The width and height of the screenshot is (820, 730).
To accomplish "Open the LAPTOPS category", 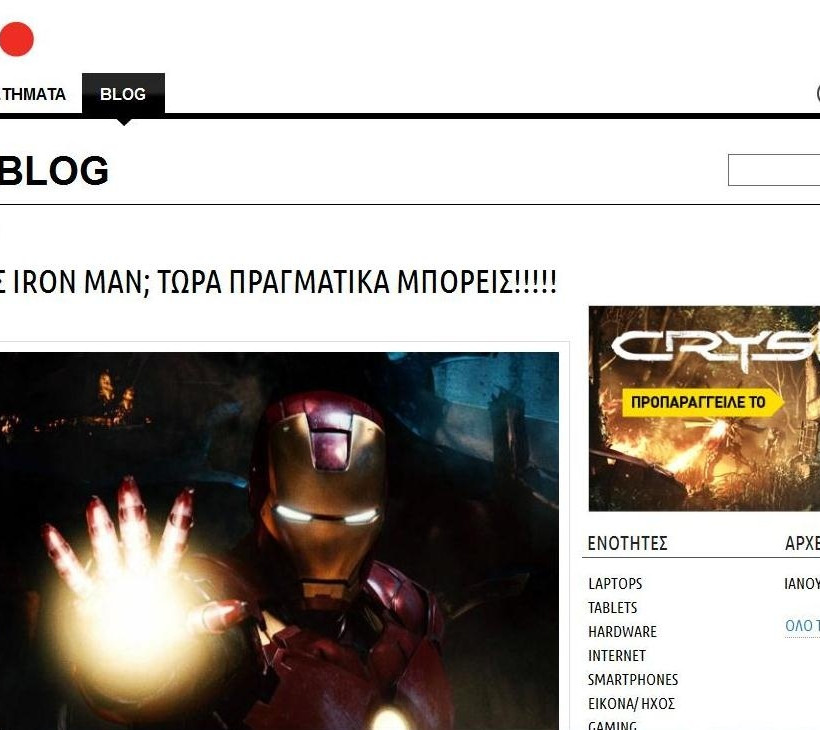I will pyautogui.click(x=615, y=584).
